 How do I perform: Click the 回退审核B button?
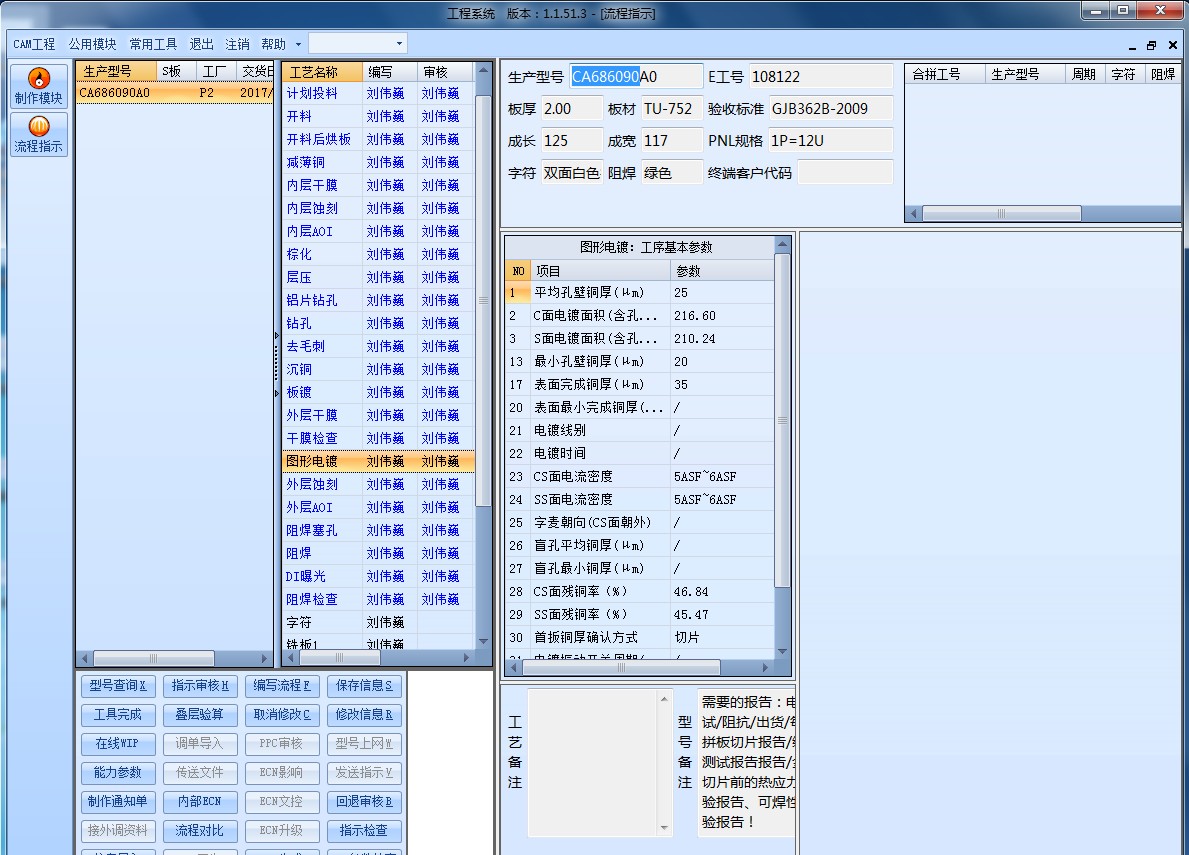[364, 802]
